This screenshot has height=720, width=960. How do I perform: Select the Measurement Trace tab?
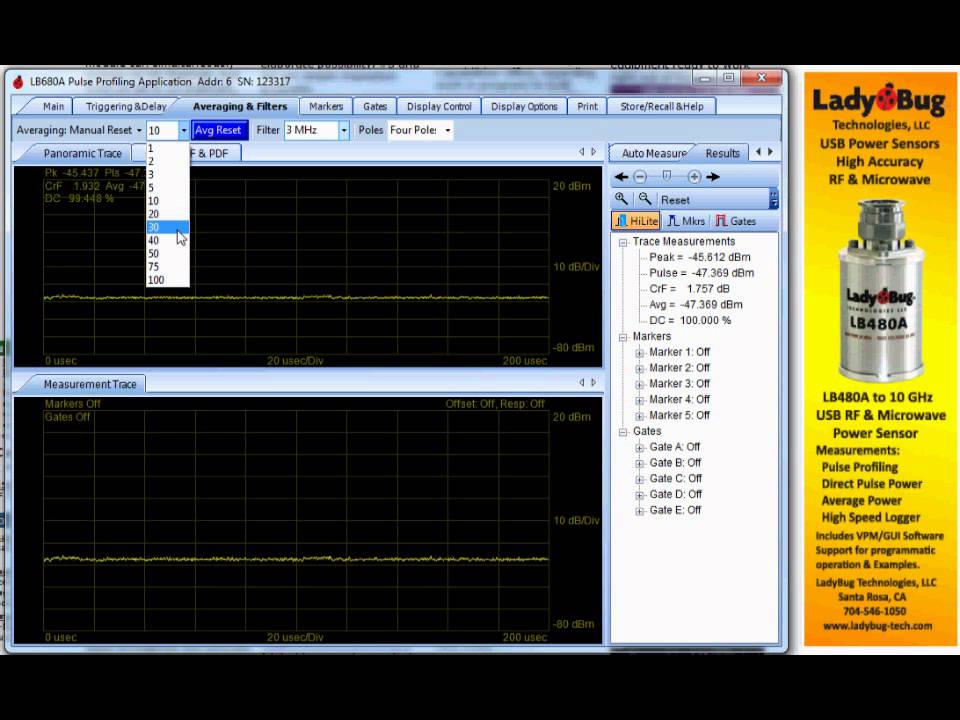(89, 384)
